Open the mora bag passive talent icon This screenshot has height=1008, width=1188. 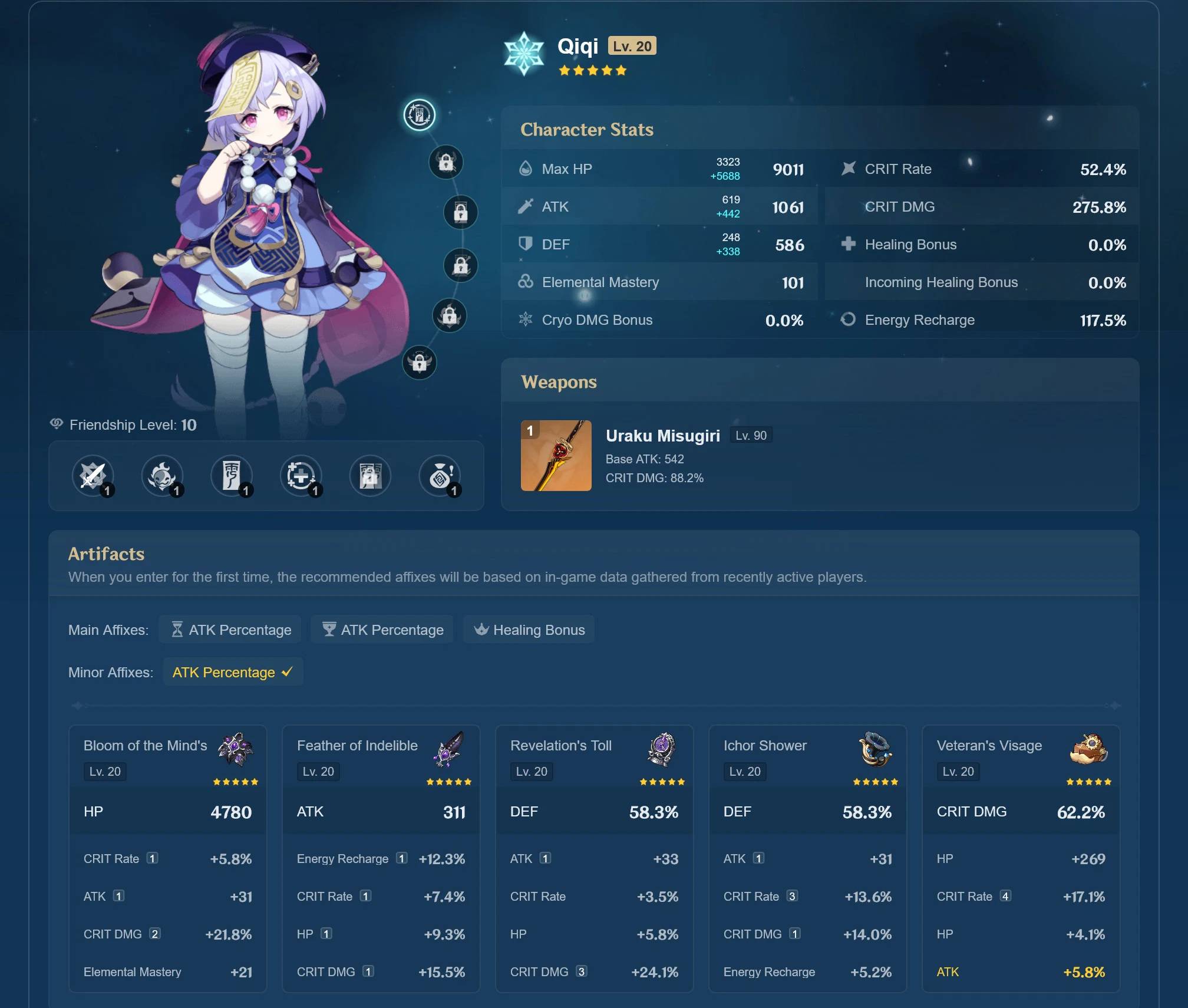[440, 475]
